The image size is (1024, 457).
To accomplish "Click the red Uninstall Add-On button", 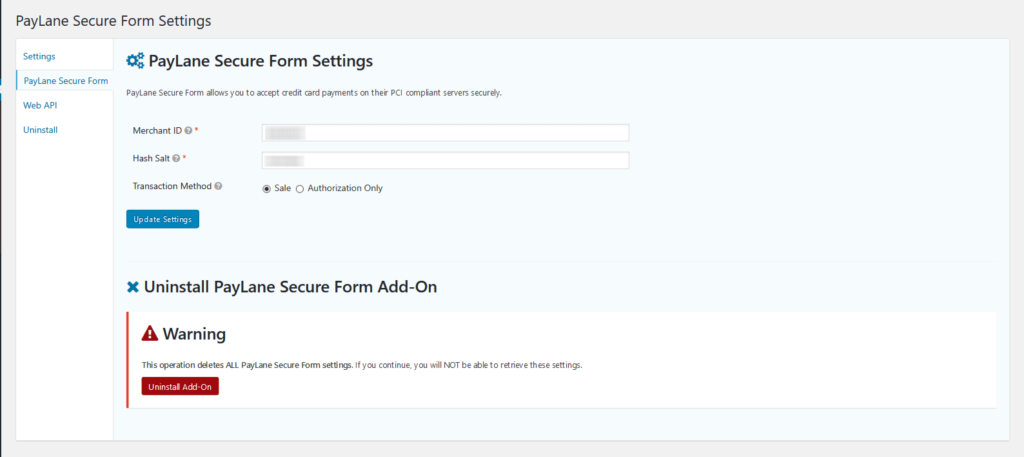I will tap(180, 386).
